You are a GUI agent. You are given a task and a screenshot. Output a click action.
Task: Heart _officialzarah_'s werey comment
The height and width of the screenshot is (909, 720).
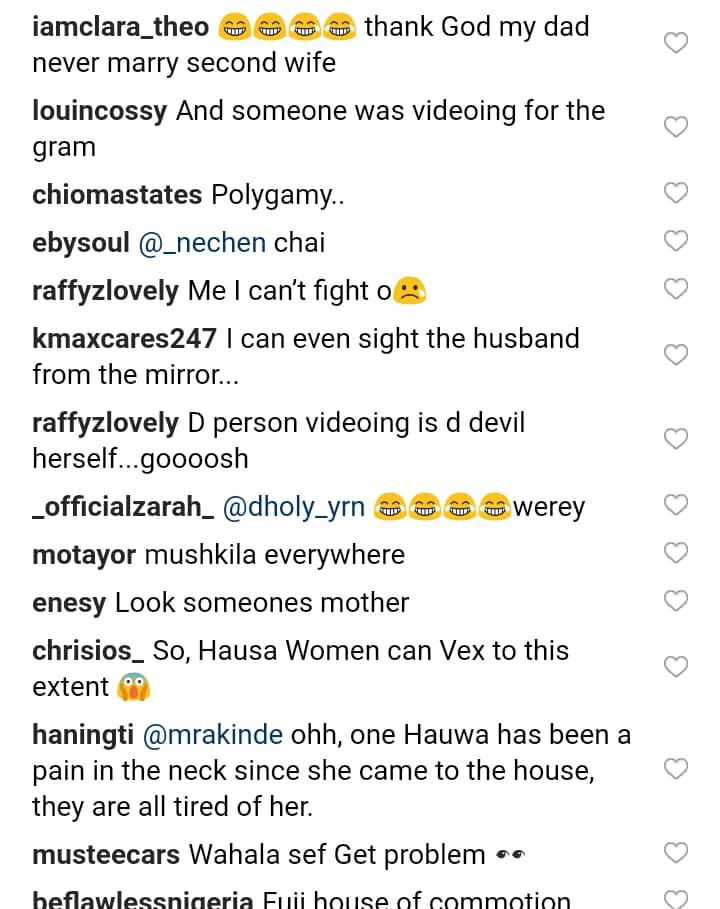tap(677, 505)
